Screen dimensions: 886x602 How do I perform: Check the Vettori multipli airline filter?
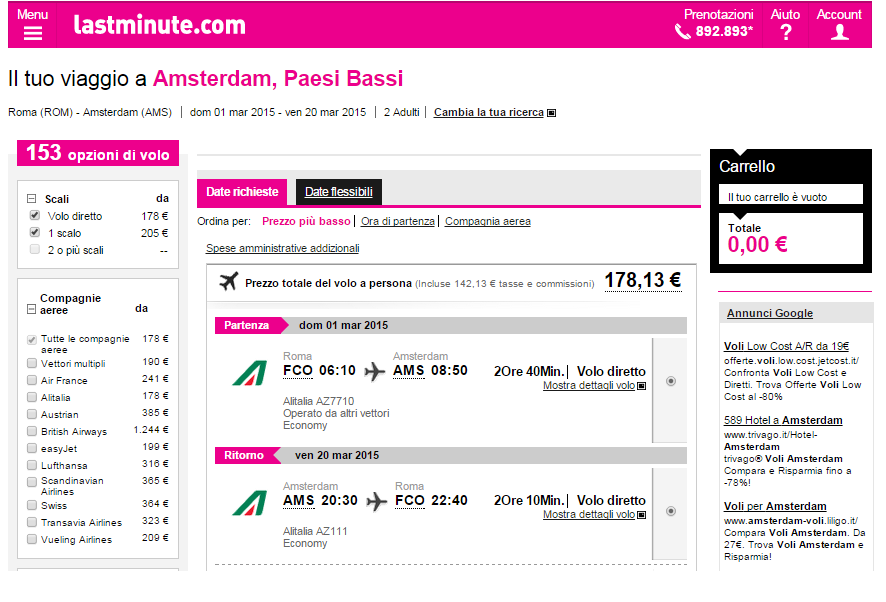point(32,363)
